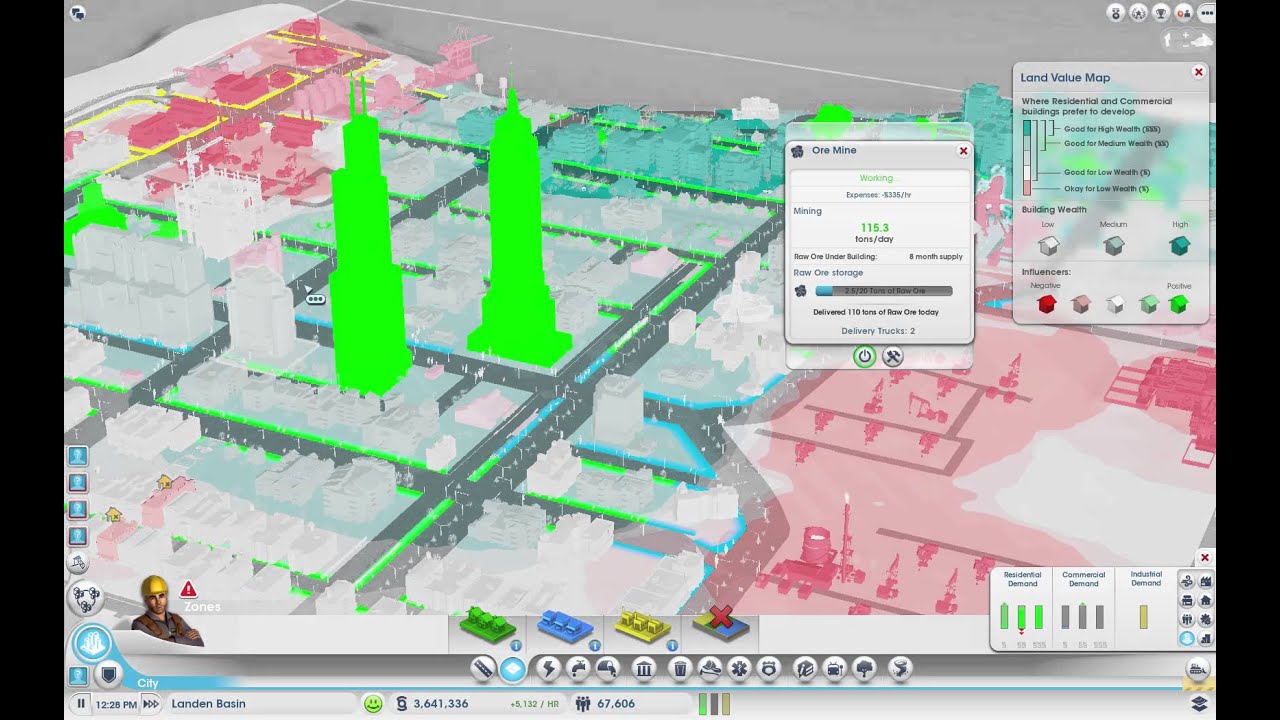Open the data layers stack icon
The width and height of the screenshot is (1280, 720).
point(1200,704)
